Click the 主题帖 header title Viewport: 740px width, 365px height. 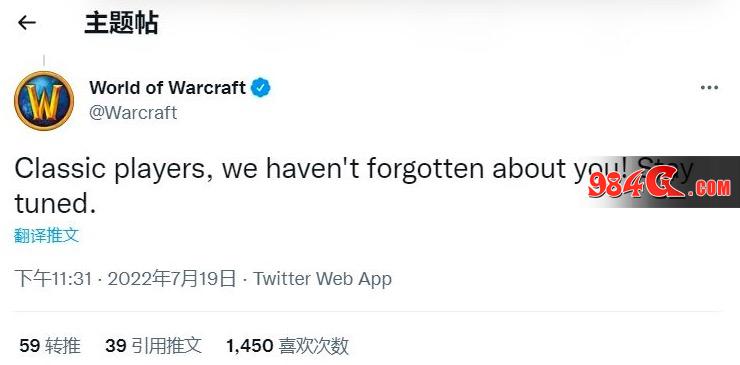pyautogui.click(x=121, y=23)
